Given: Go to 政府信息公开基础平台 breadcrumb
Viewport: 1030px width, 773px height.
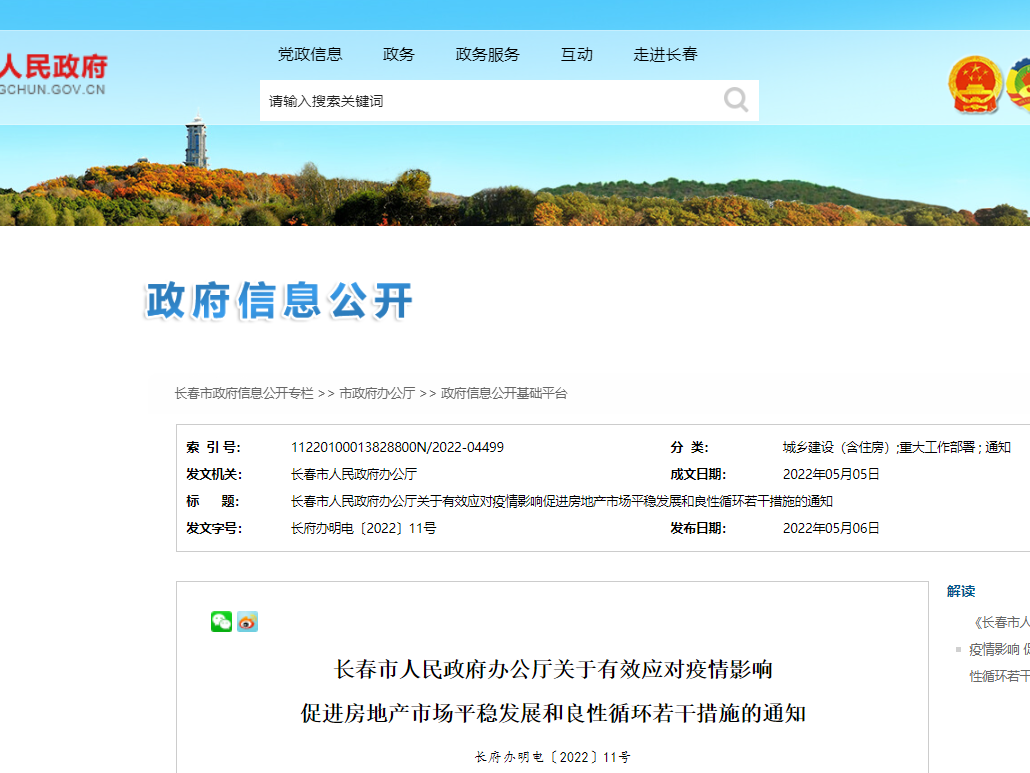Looking at the screenshot, I should (504, 394).
